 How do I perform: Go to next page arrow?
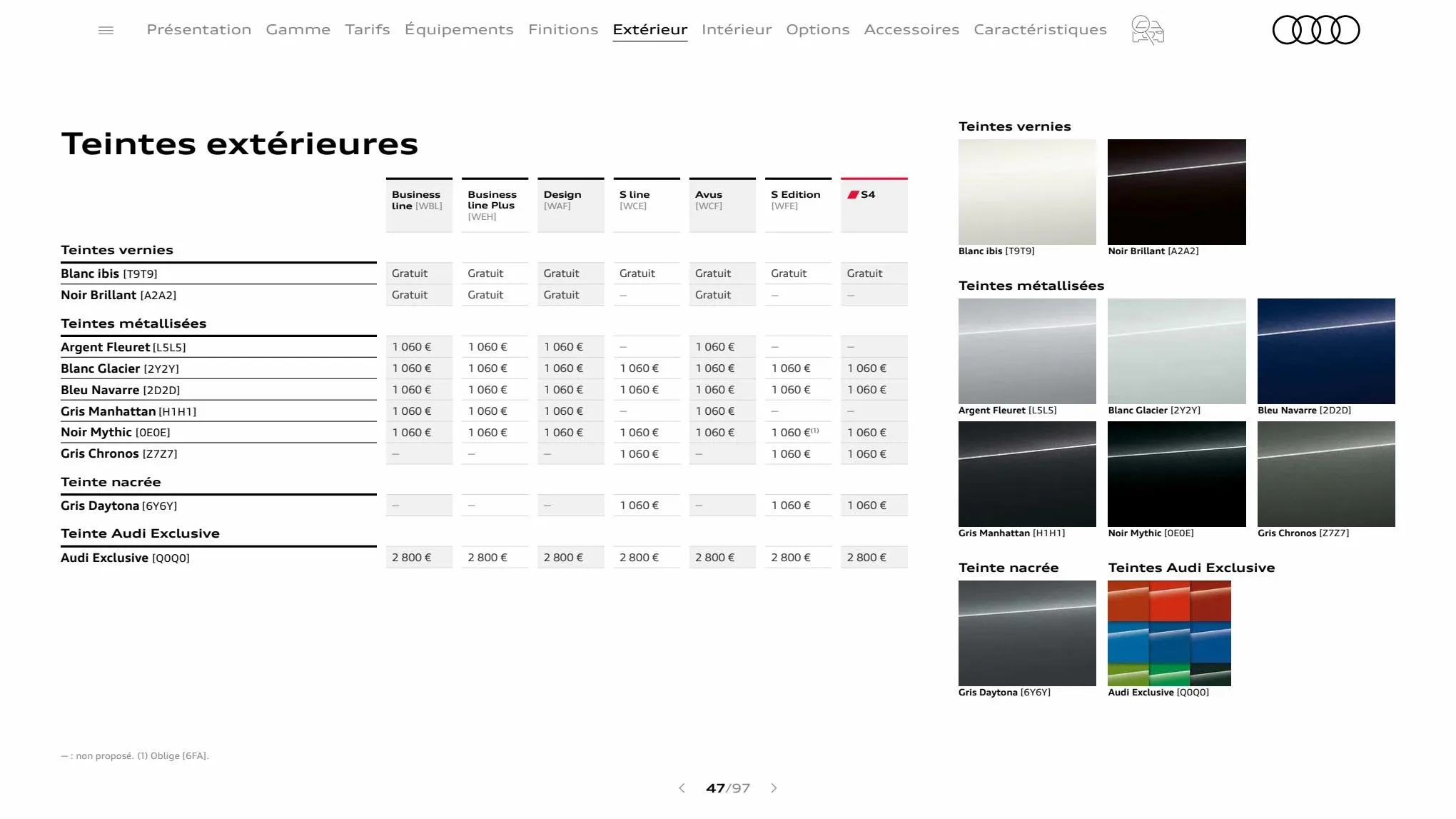pyautogui.click(x=774, y=788)
